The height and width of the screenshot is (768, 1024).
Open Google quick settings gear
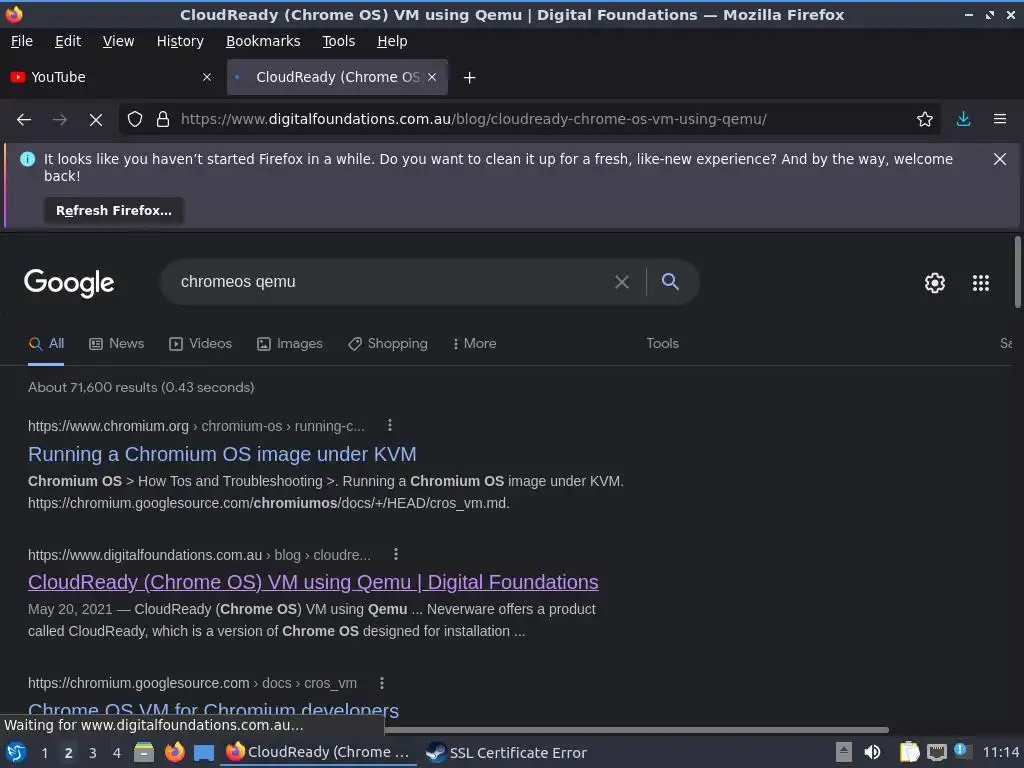click(x=935, y=283)
